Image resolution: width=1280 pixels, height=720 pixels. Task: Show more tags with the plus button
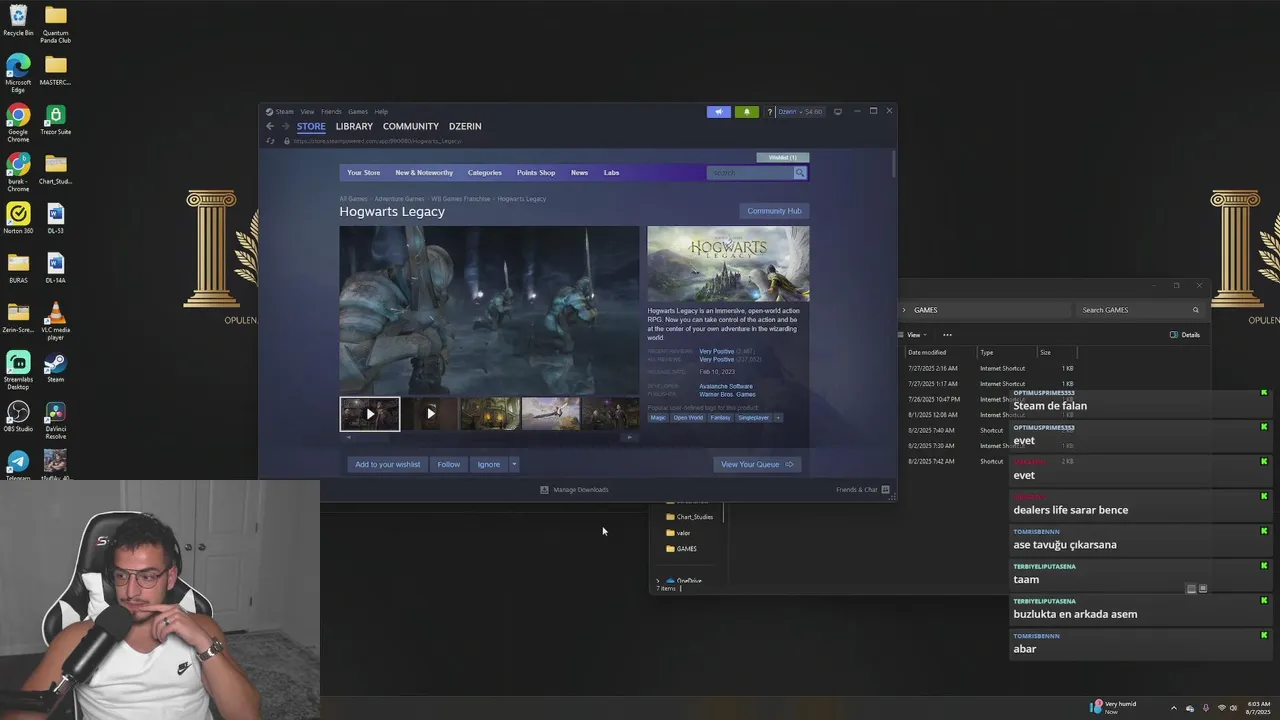[778, 418]
